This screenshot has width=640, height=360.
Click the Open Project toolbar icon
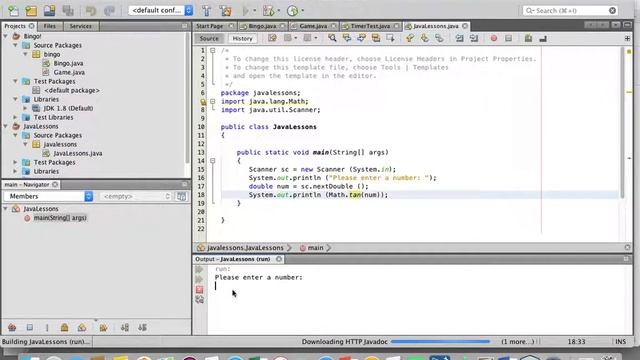[49, 11]
